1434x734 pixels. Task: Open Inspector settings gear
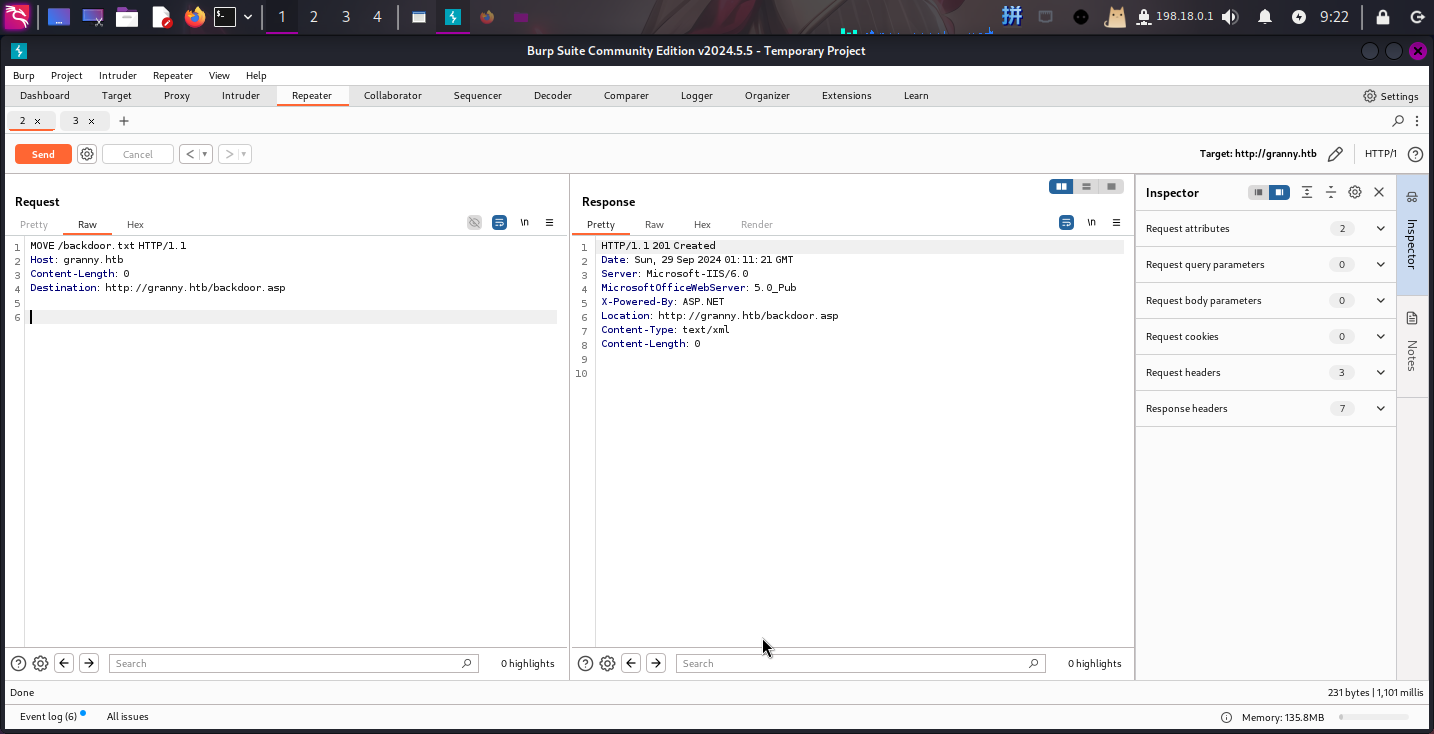pyautogui.click(x=1355, y=192)
